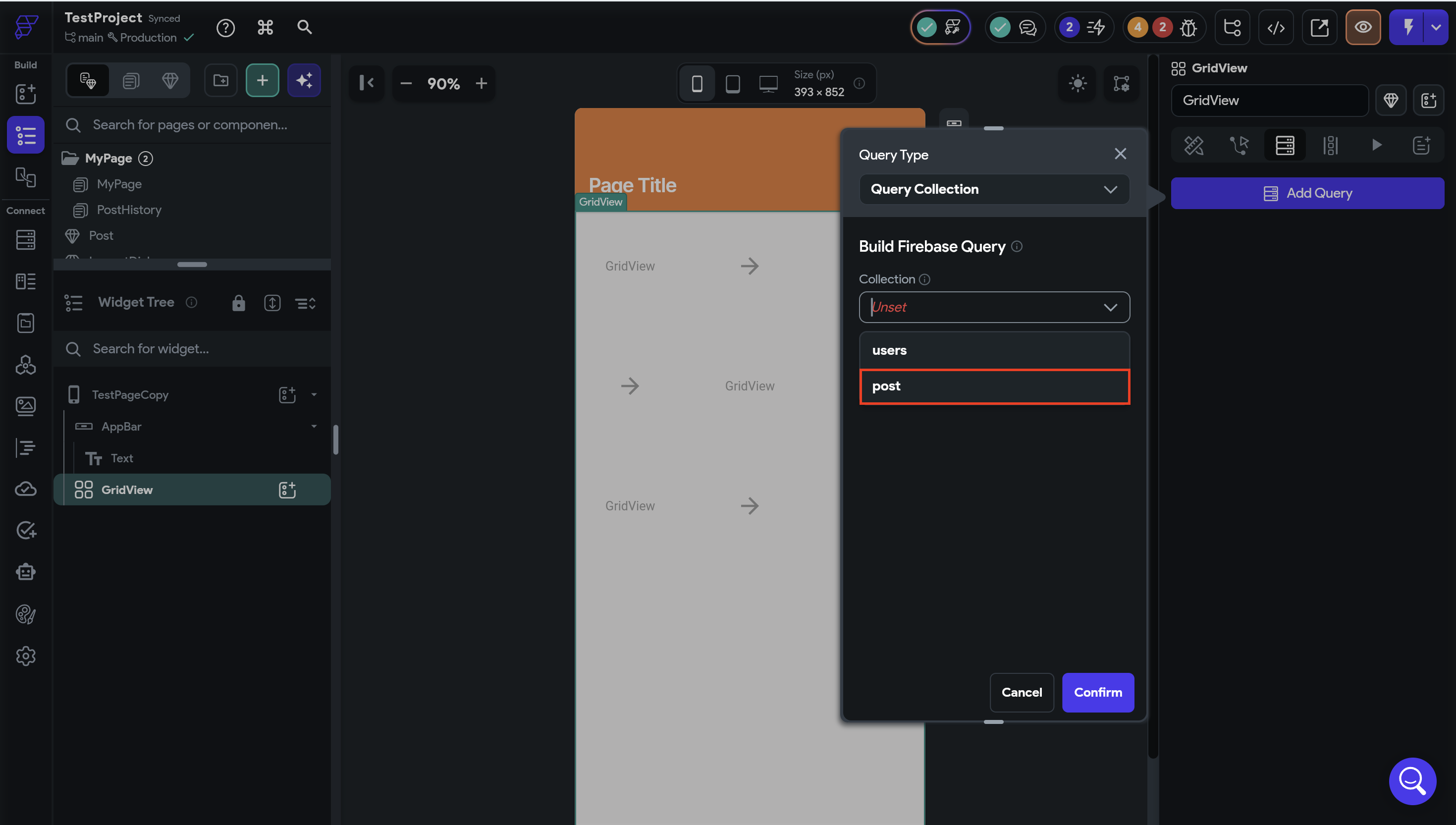1456x825 pixels.
Task: Open the Actions tab icon in properties panel
Action: coord(1239,146)
